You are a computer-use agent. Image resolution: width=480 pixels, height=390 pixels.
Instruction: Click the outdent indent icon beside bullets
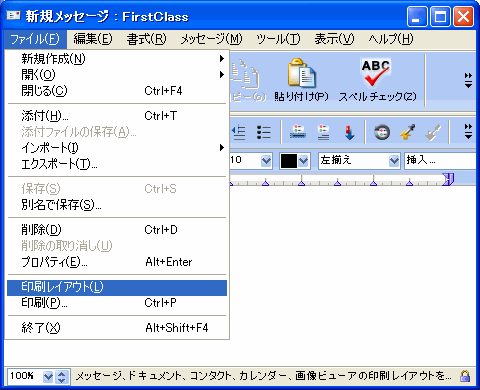click(x=239, y=132)
